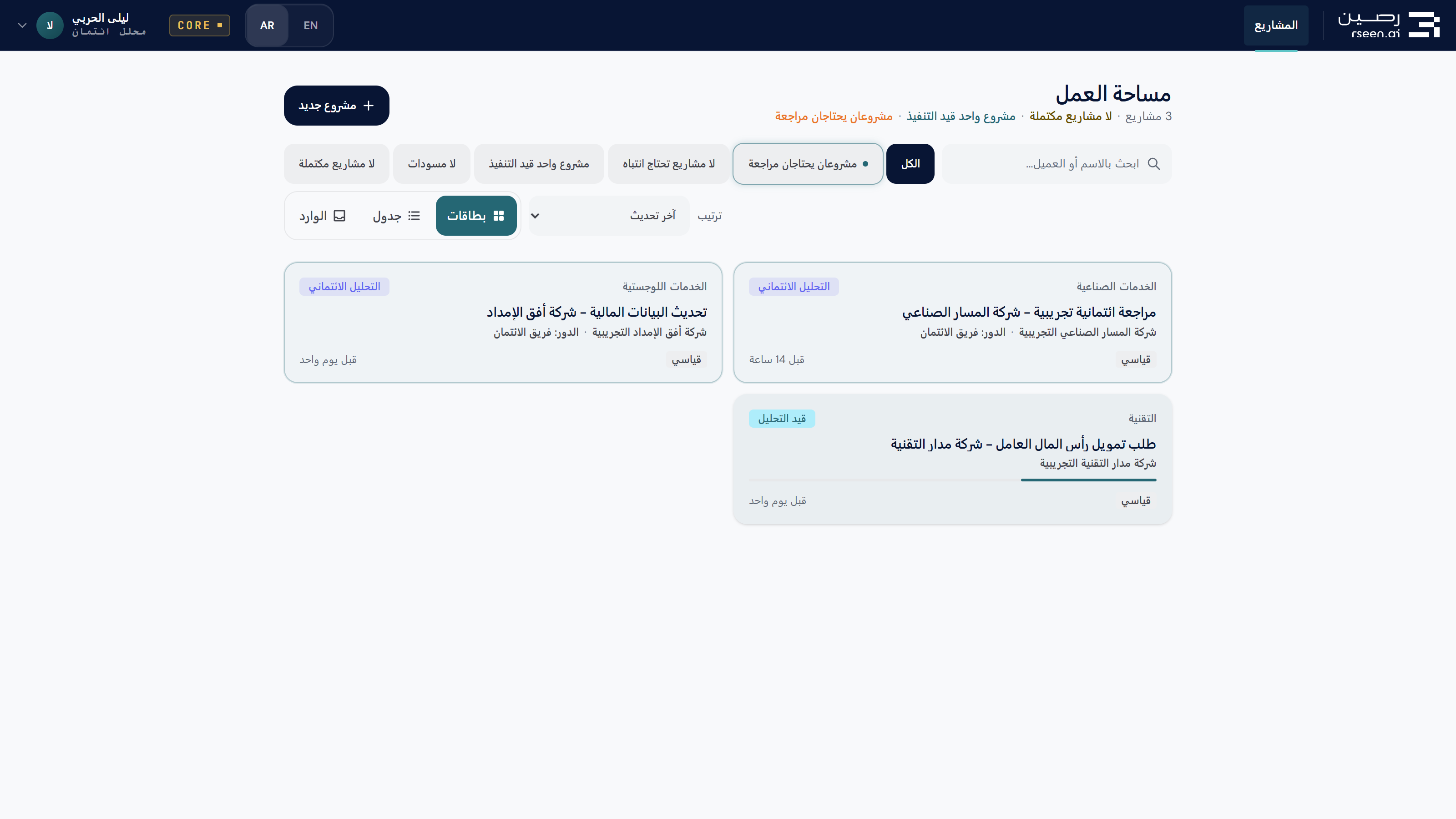Click شركة المسار الصناعي التجريبية client name
Viewport: 1456px width, 819px height.
click(1087, 332)
